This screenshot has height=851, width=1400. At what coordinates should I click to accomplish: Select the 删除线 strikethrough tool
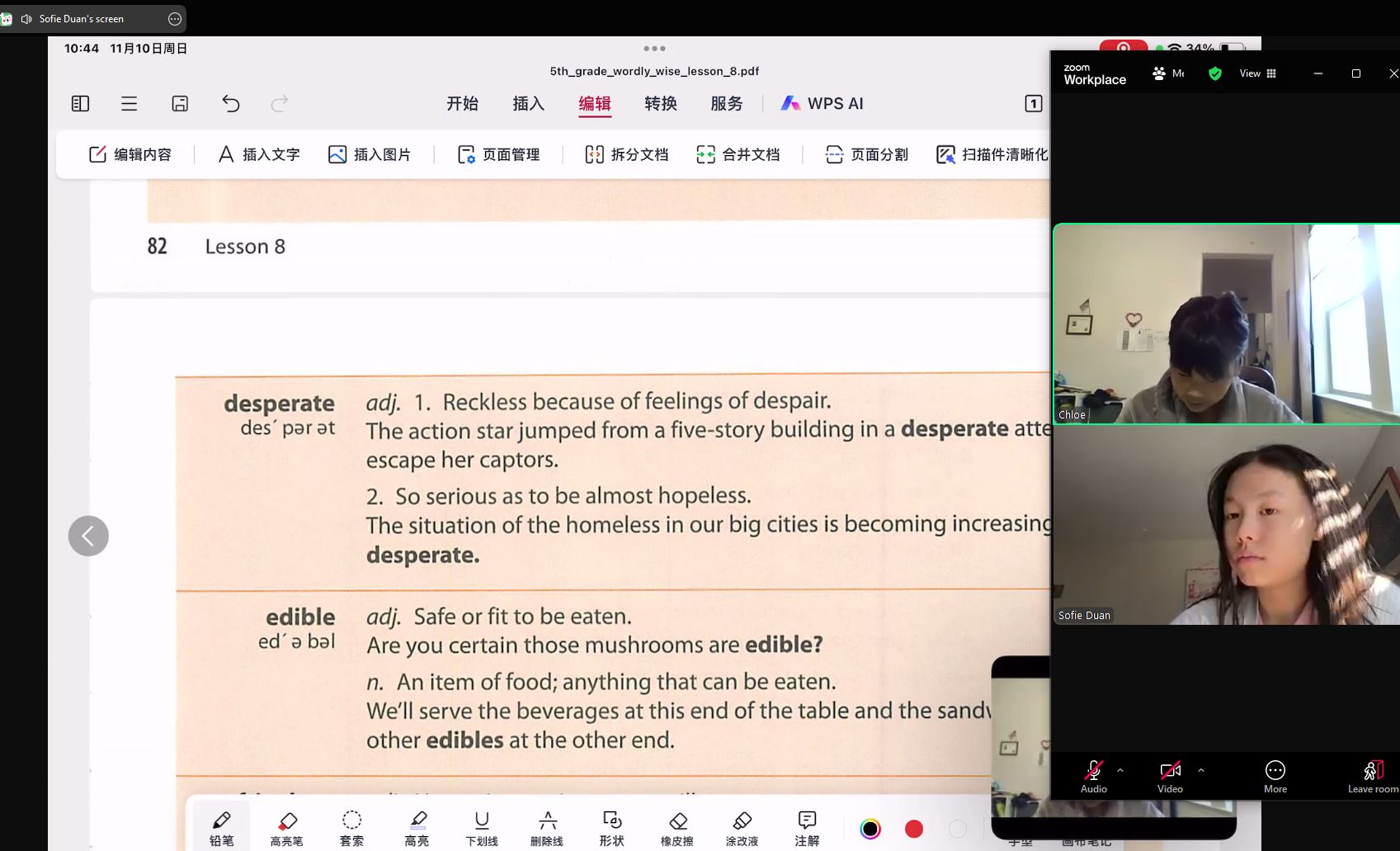(547, 828)
